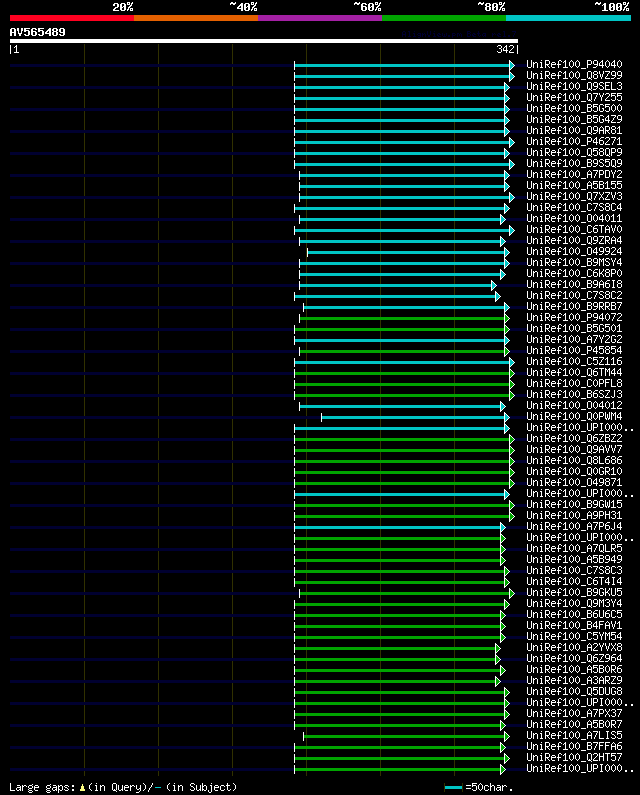Select the UniRef100_B9RRB7 label
Viewport: 640px width, 795px height.
coord(574,306)
